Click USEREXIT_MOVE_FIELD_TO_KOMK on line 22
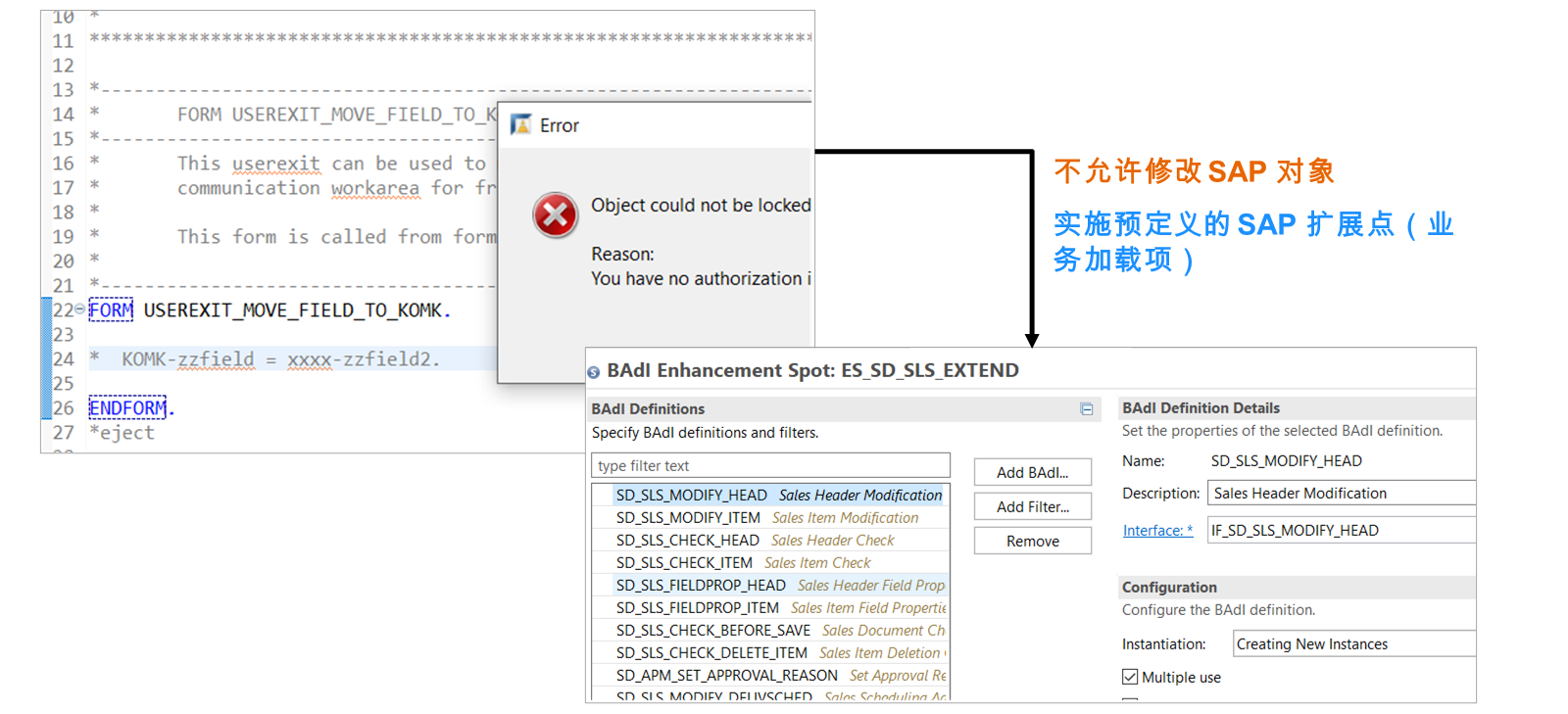Image resolution: width=1568 pixels, height=714 pixels. [293, 310]
